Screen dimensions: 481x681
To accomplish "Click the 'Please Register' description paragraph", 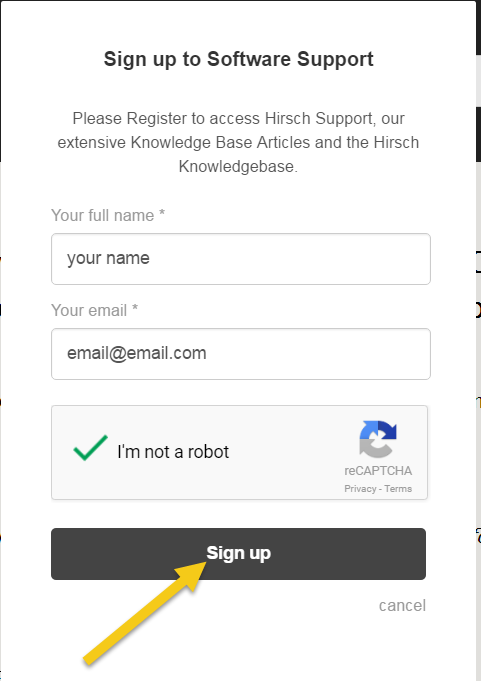I will click(x=238, y=142).
